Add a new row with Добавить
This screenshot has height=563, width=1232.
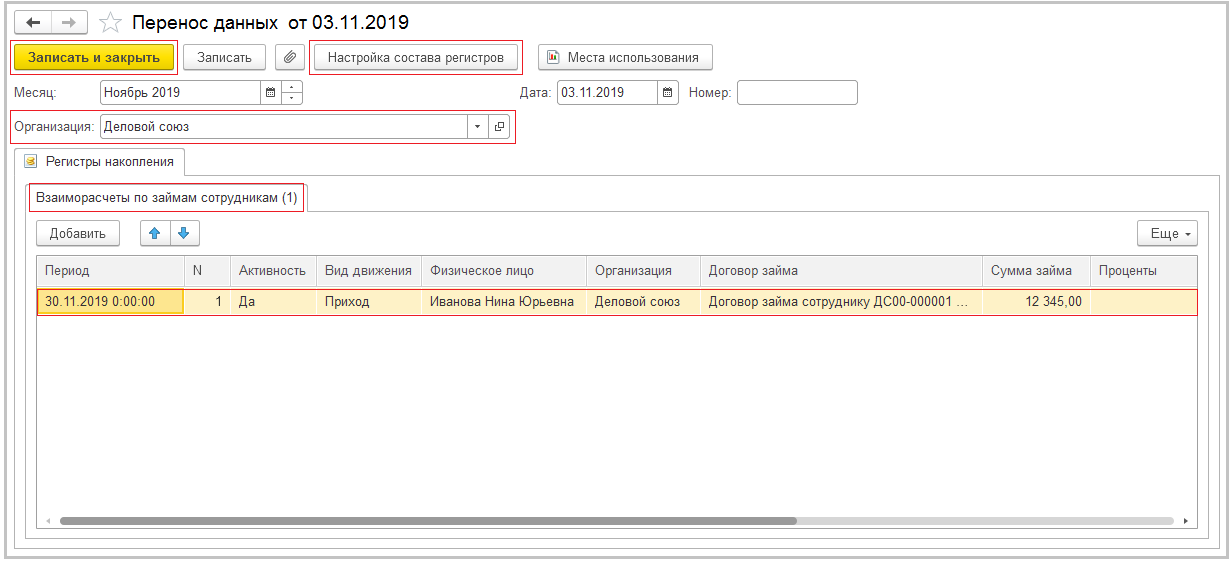click(78, 233)
